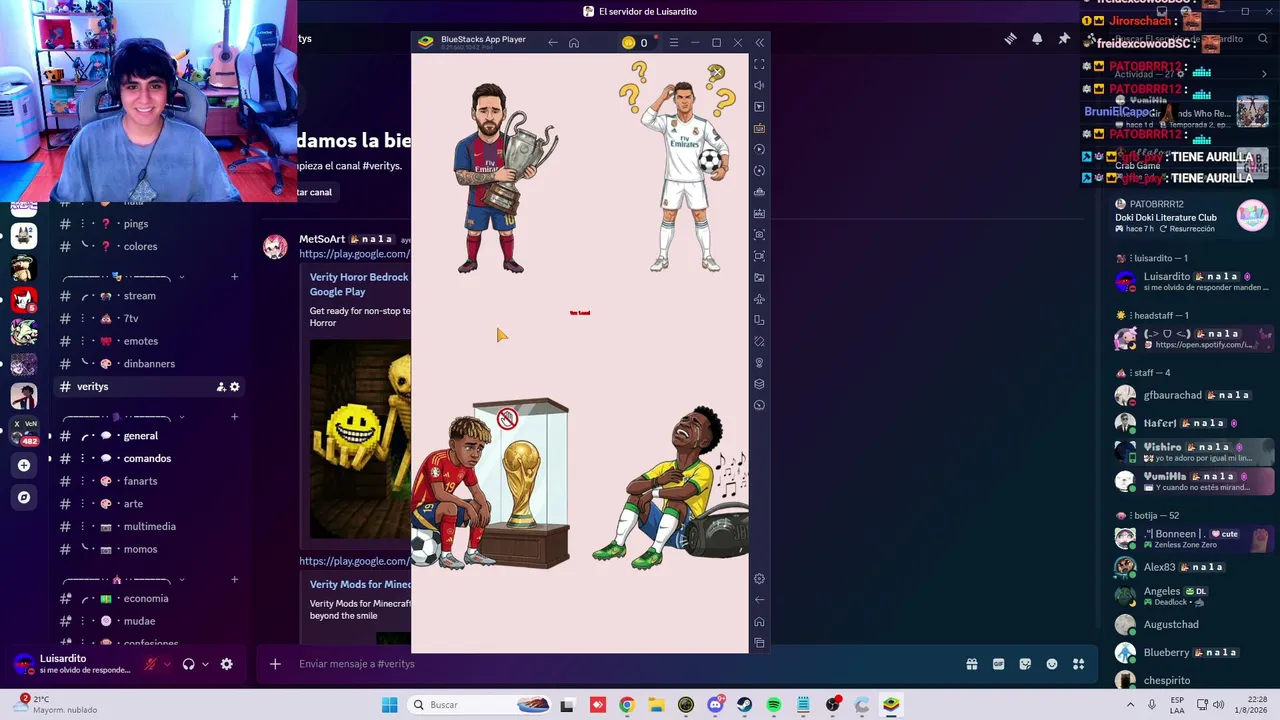This screenshot has width=1280, height=720.
Task: Open the mudae channel
Action: click(x=150, y=621)
